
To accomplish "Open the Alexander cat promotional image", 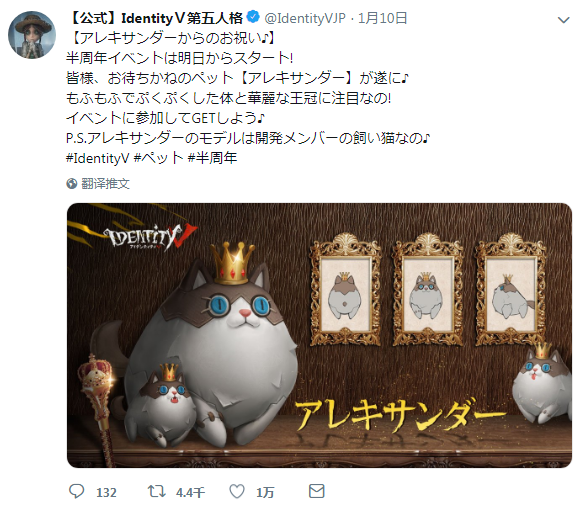I will coord(319,335).
